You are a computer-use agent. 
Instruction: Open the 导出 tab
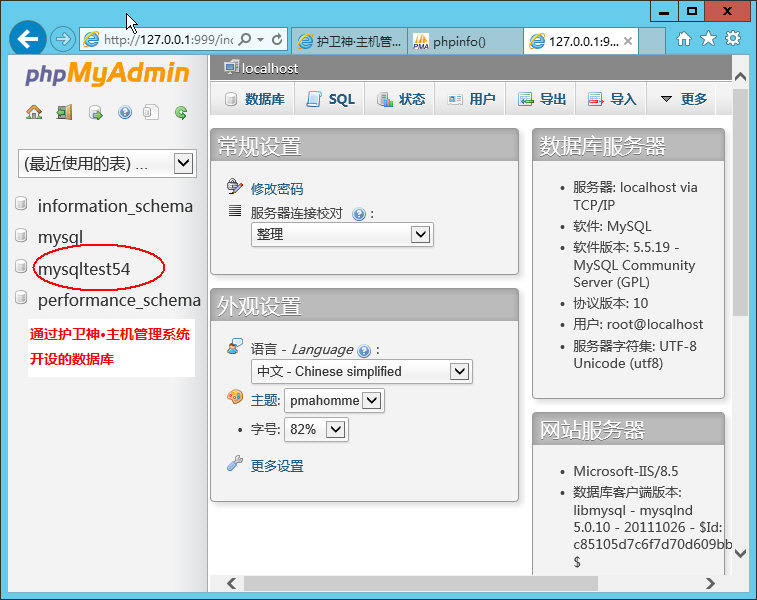(x=541, y=99)
